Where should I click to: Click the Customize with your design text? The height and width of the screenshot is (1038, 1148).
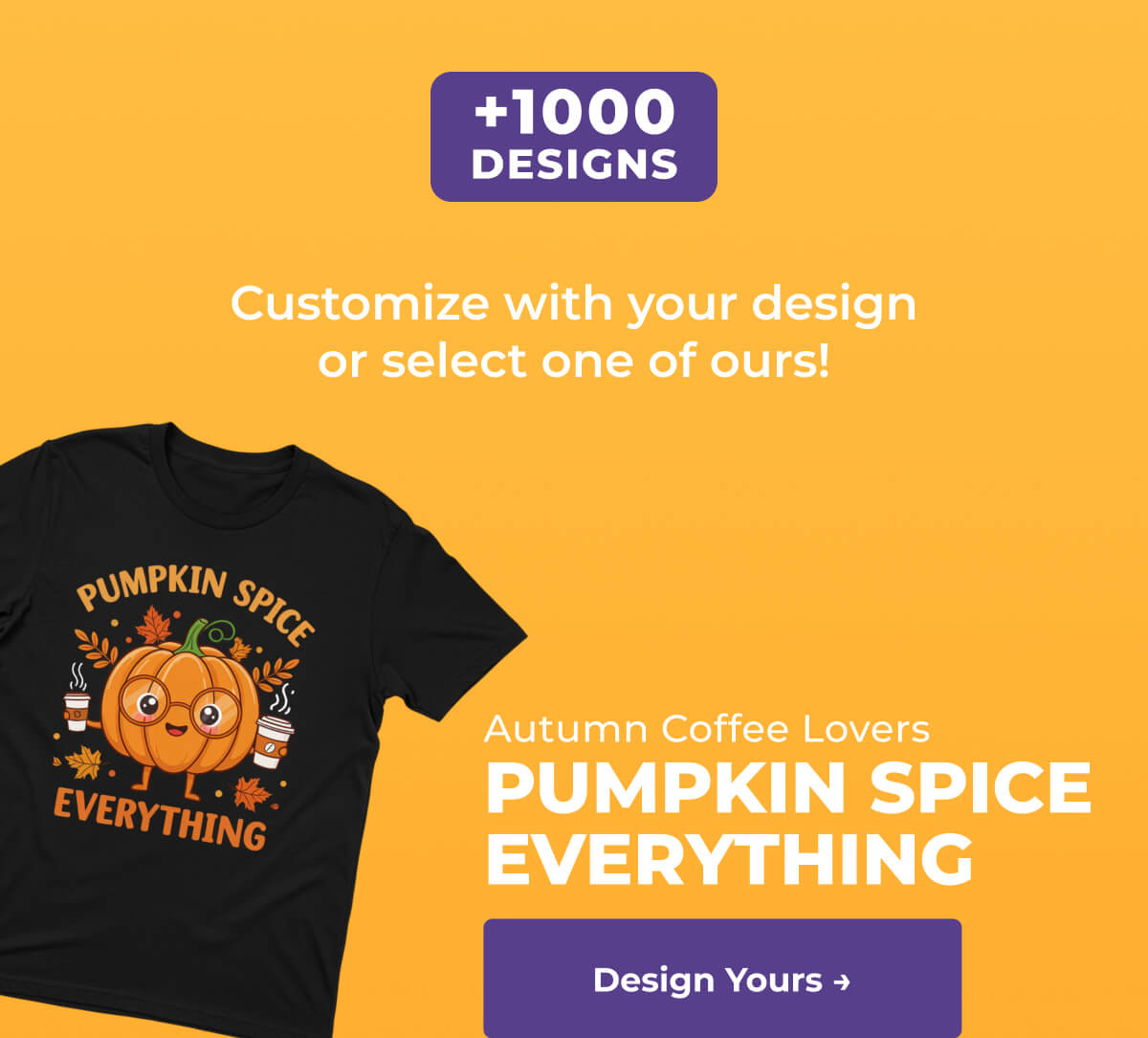pos(574,305)
